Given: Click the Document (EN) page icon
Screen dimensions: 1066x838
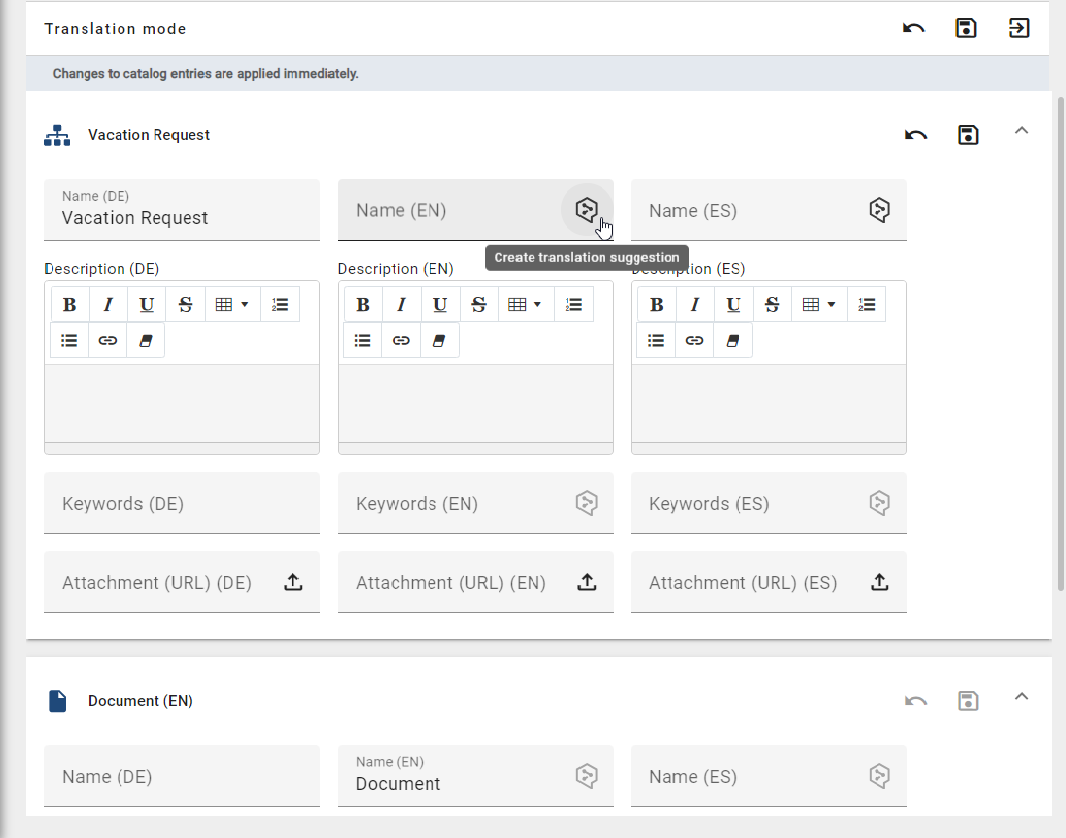Looking at the screenshot, I should click(57, 700).
